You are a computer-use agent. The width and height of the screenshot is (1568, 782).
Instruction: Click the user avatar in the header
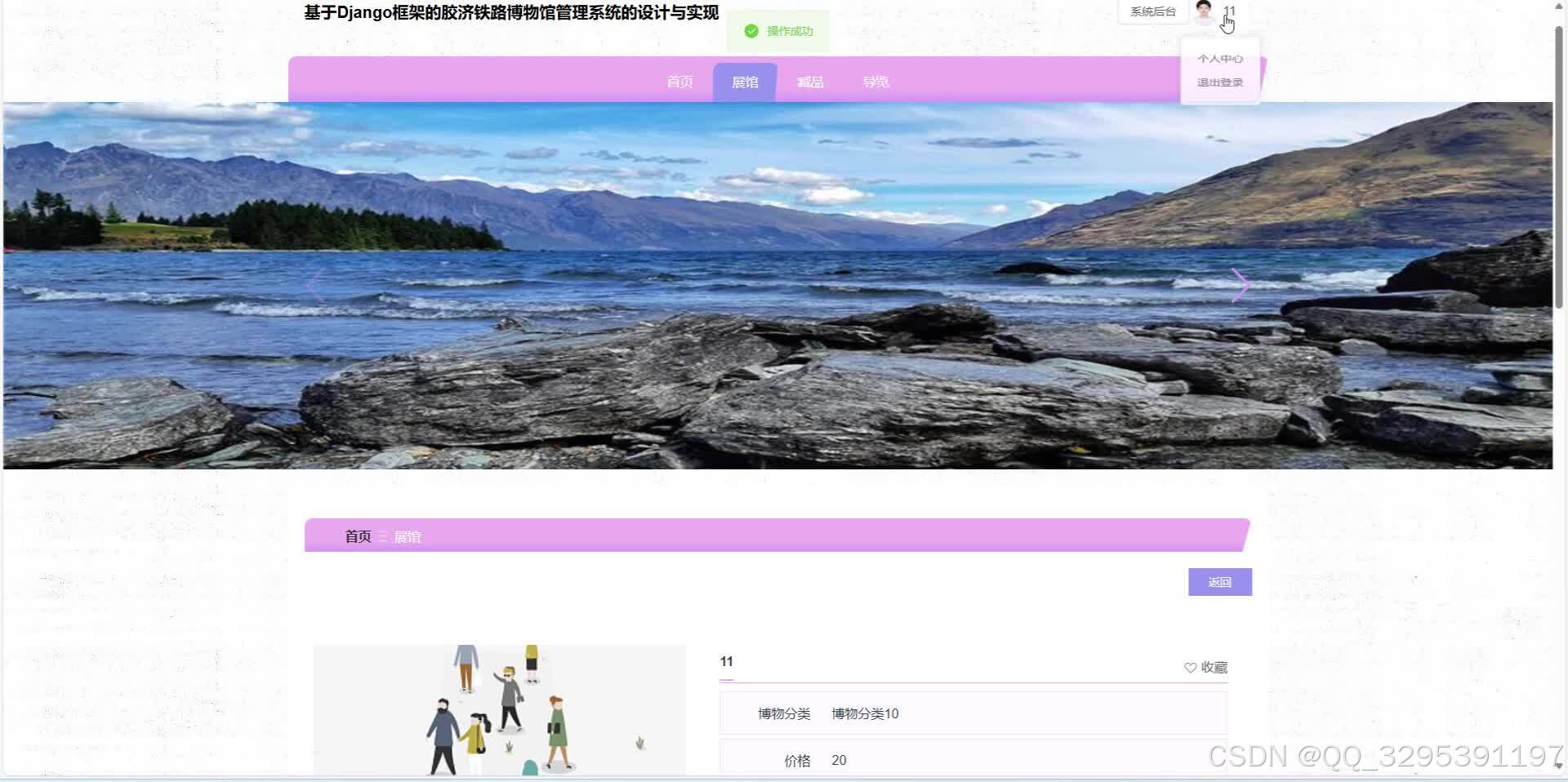pos(1205,11)
